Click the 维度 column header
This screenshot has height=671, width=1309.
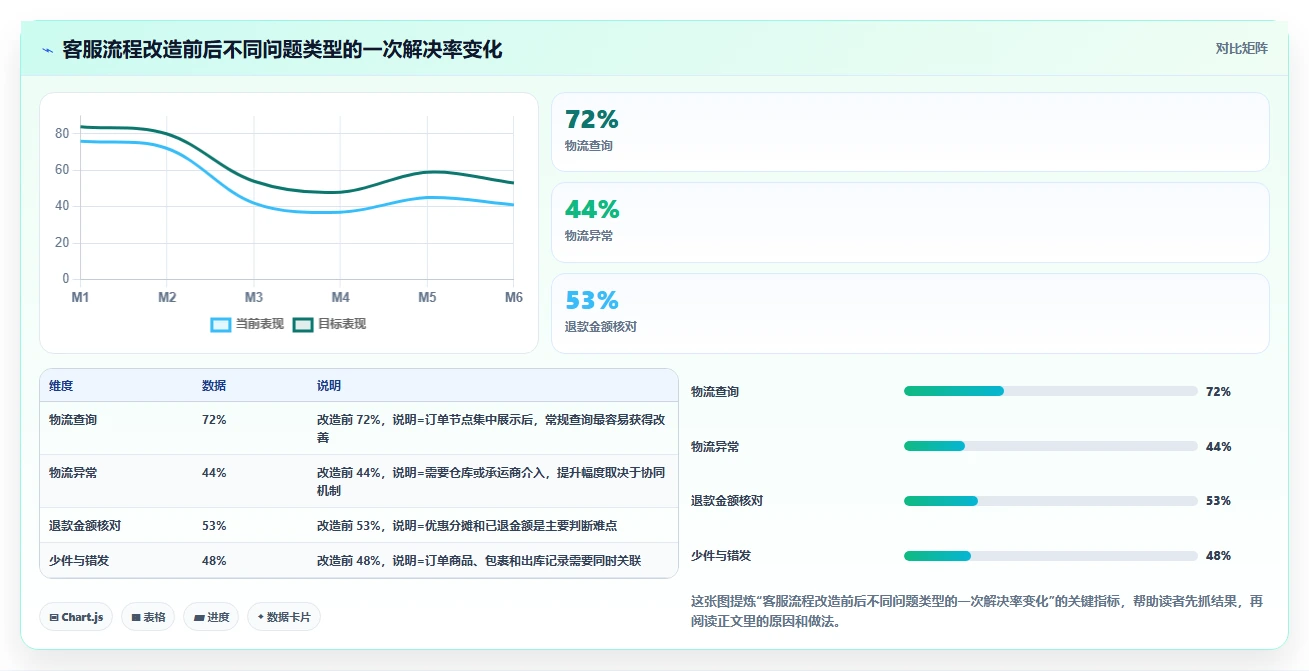pos(61,386)
